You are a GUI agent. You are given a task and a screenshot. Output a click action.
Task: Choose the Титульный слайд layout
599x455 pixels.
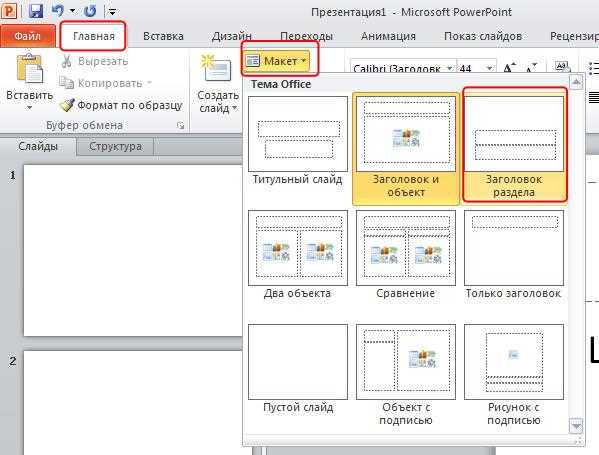click(x=298, y=141)
